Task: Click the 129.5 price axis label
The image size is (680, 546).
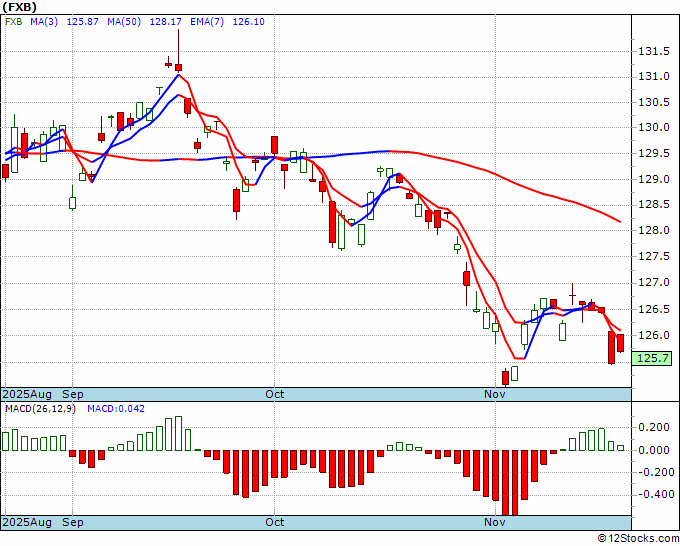Action: click(654, 154)
